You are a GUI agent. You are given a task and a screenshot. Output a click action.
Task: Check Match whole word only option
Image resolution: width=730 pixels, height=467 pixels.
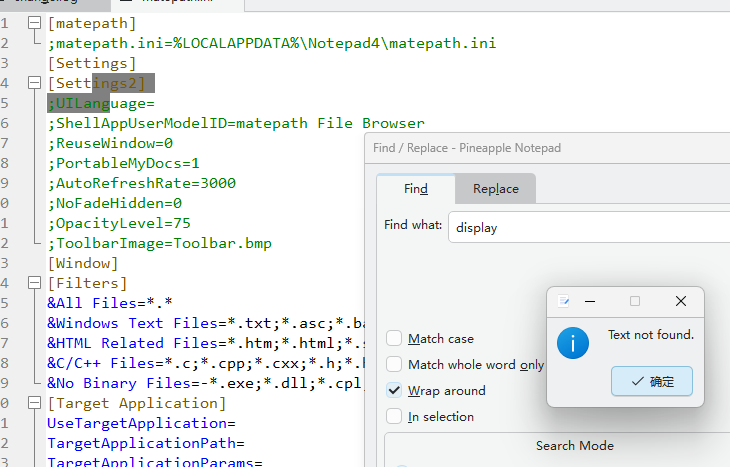[x=395, y=365]
